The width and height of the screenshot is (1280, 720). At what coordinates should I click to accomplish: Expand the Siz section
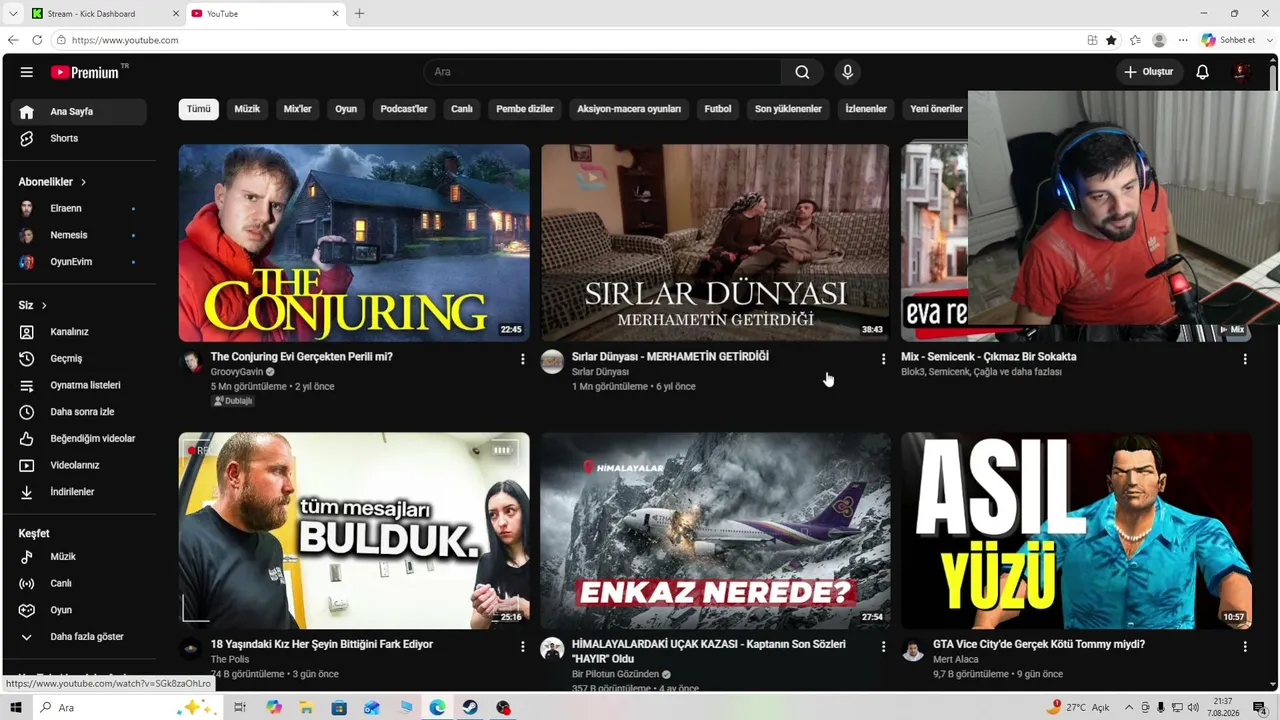(x=32, y=305)
